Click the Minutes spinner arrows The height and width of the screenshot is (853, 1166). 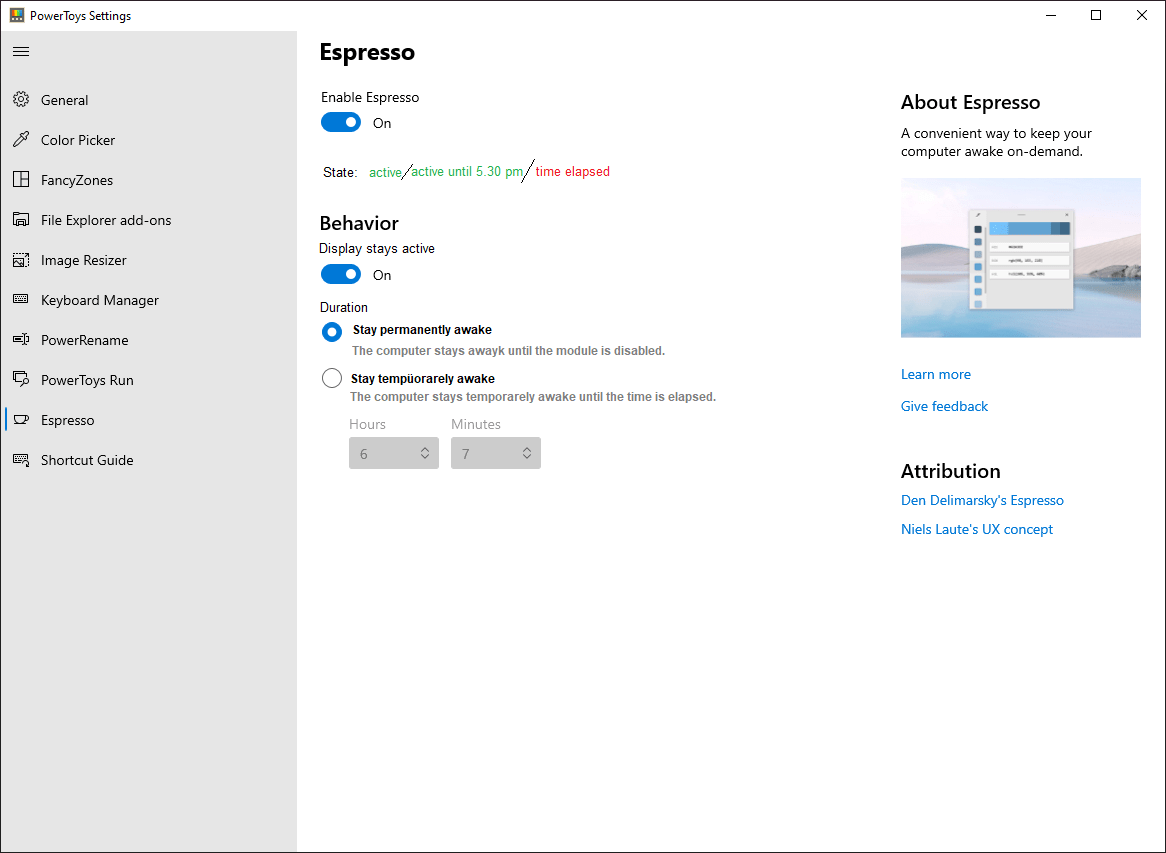pos(526,453)
